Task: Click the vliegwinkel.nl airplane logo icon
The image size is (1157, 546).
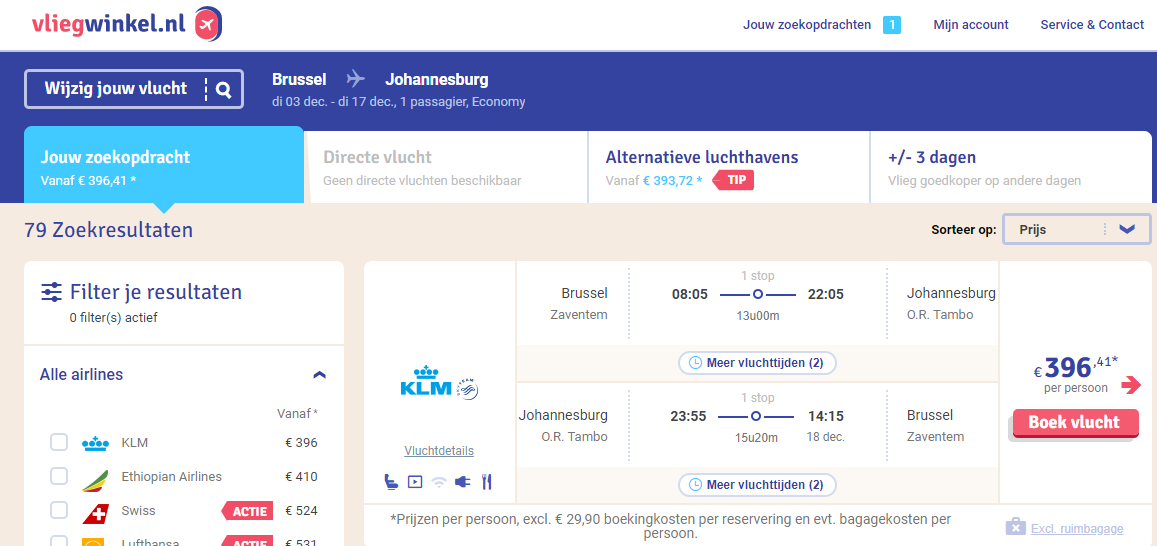Action: tap(208, 26)
